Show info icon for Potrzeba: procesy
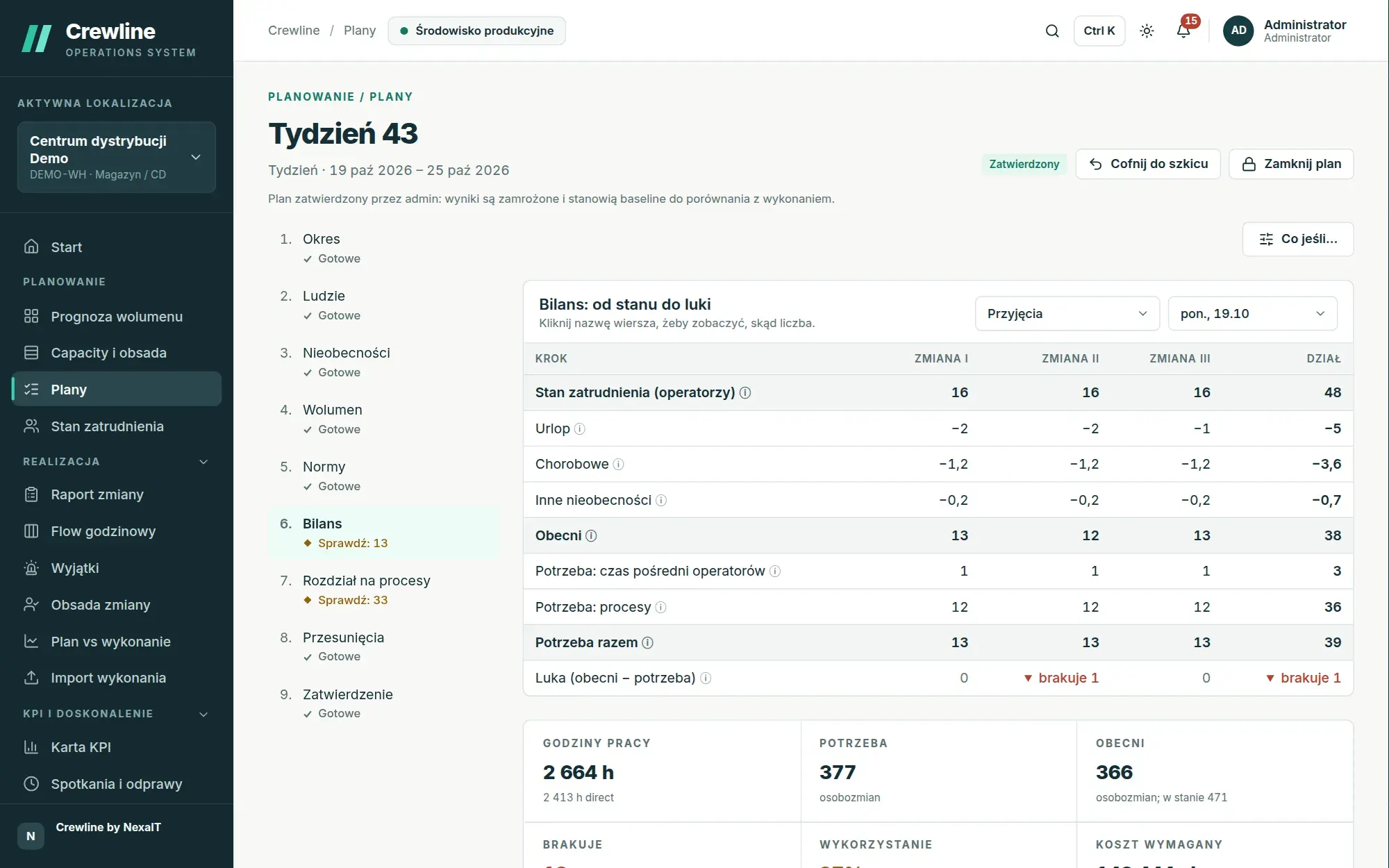Viewport: 1389px width, 868px height. (x=660, y=608)
